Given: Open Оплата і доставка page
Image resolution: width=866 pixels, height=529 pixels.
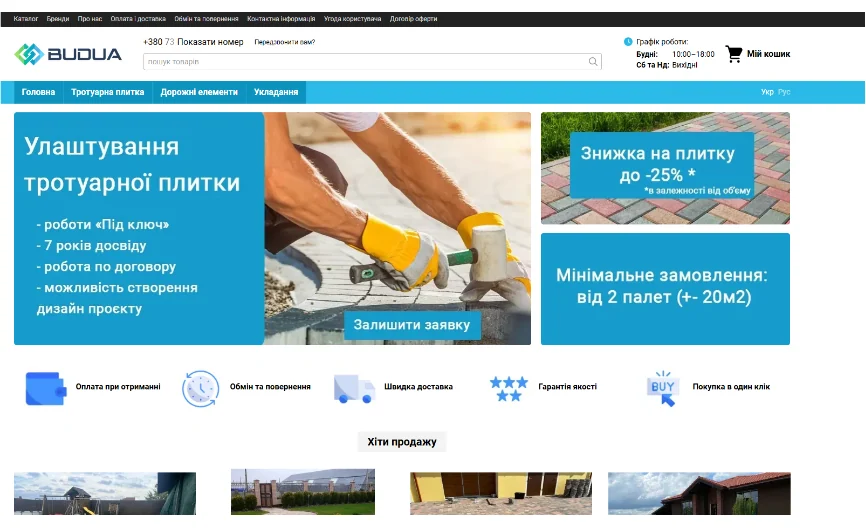Looking at the screenshot, I should pyautogui.click(x=138, y=19).
